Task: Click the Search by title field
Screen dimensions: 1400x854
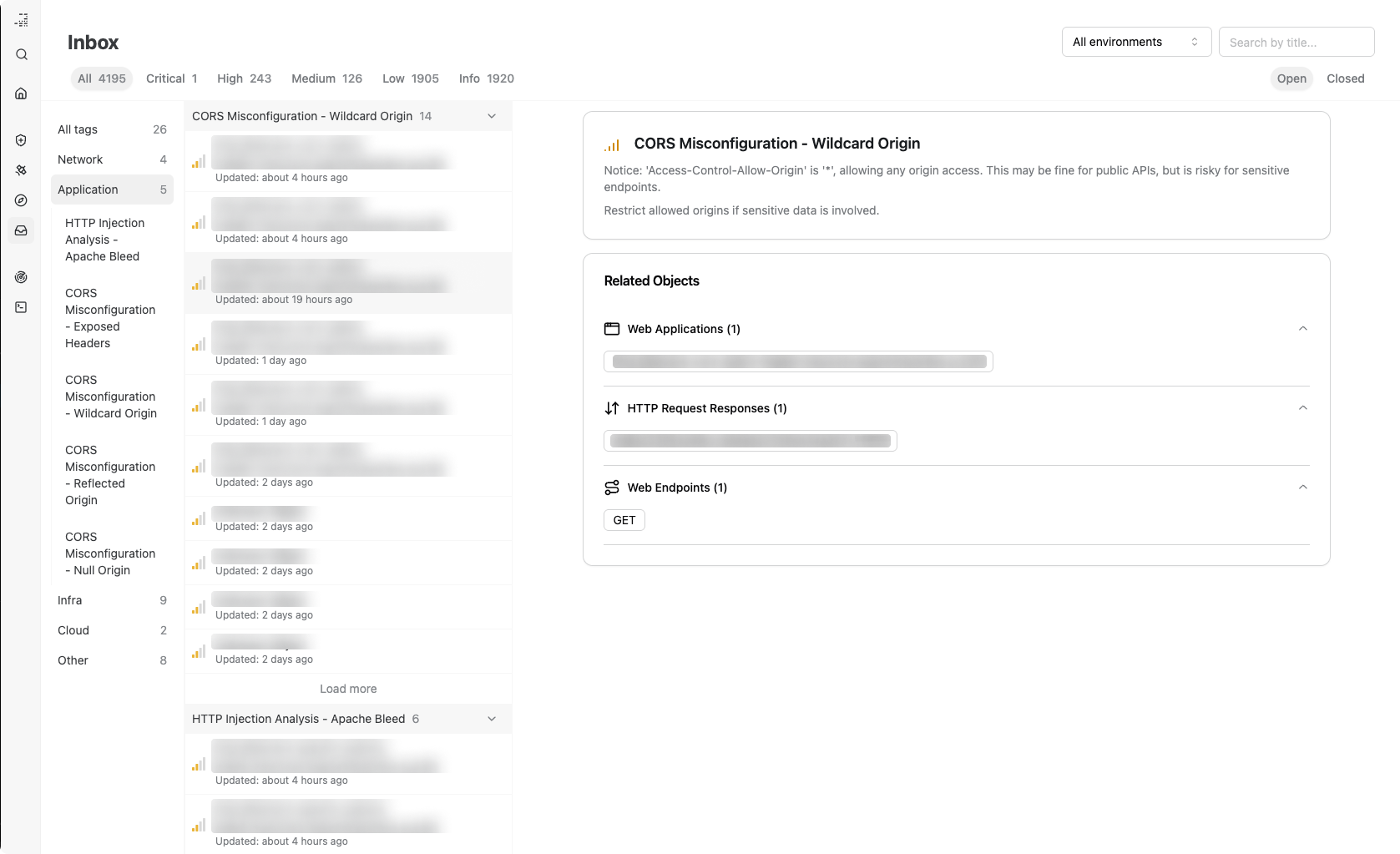Action: click(x=1296, y=42)
